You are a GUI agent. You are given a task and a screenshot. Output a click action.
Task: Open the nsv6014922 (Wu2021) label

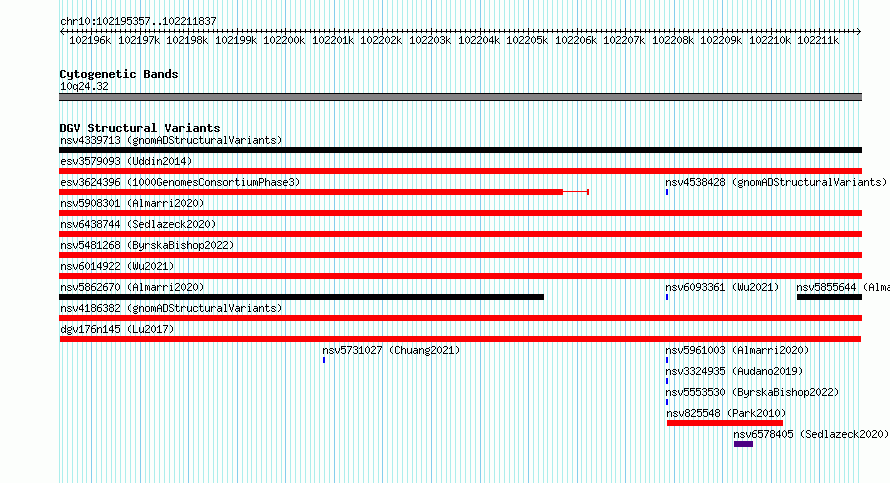117,266
